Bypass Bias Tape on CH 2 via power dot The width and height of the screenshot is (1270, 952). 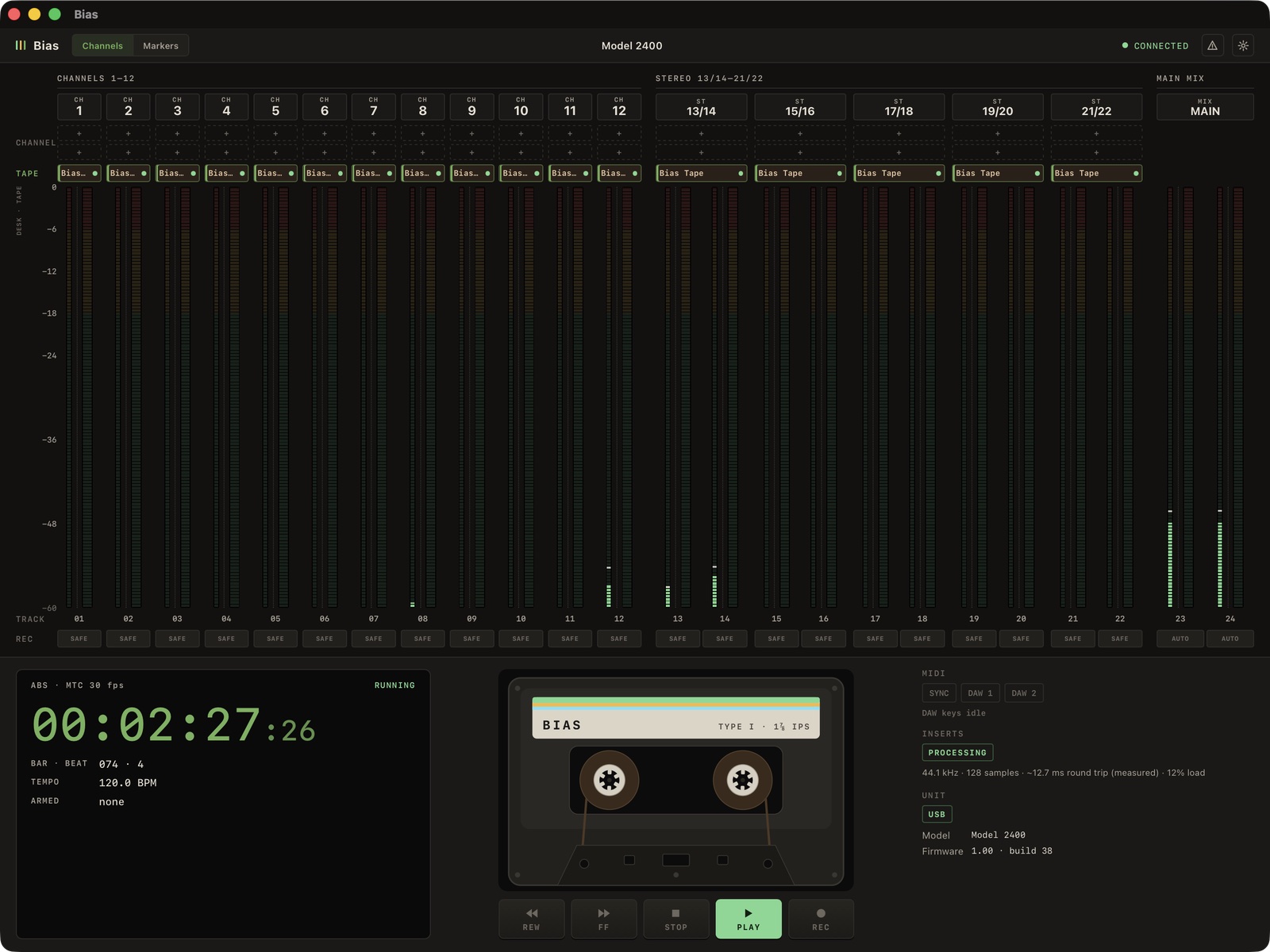click(x=144, y=173)
